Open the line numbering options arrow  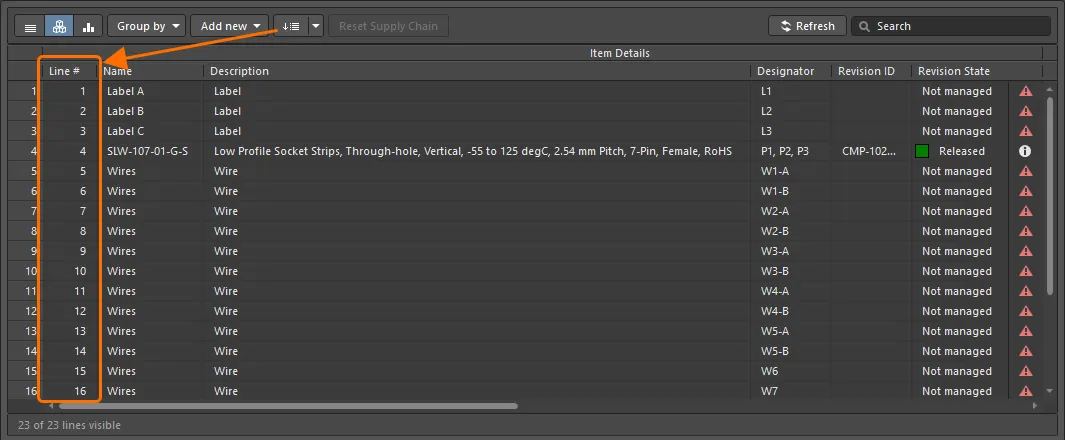coord(316,26)
